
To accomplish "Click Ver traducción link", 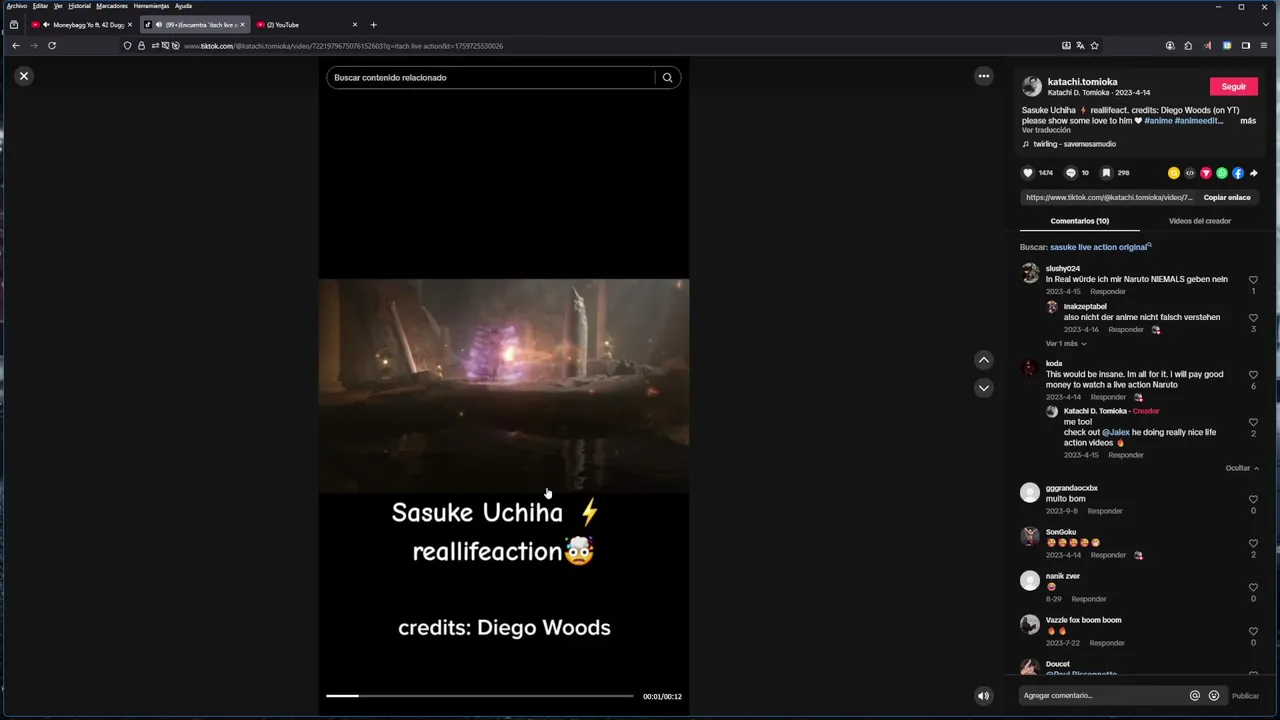I will tap(1046, 130).
